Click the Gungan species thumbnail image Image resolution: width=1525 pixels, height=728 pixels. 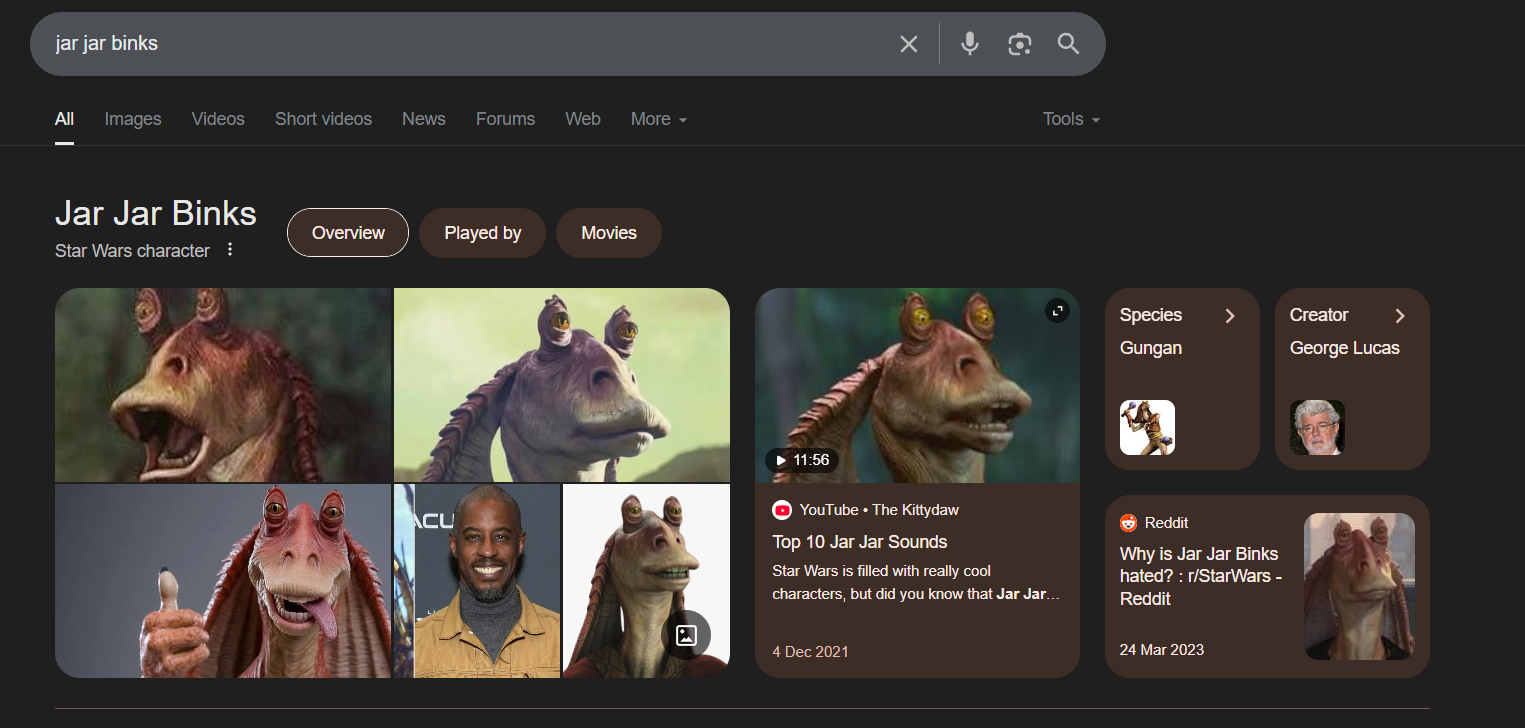click(1147, 427)
